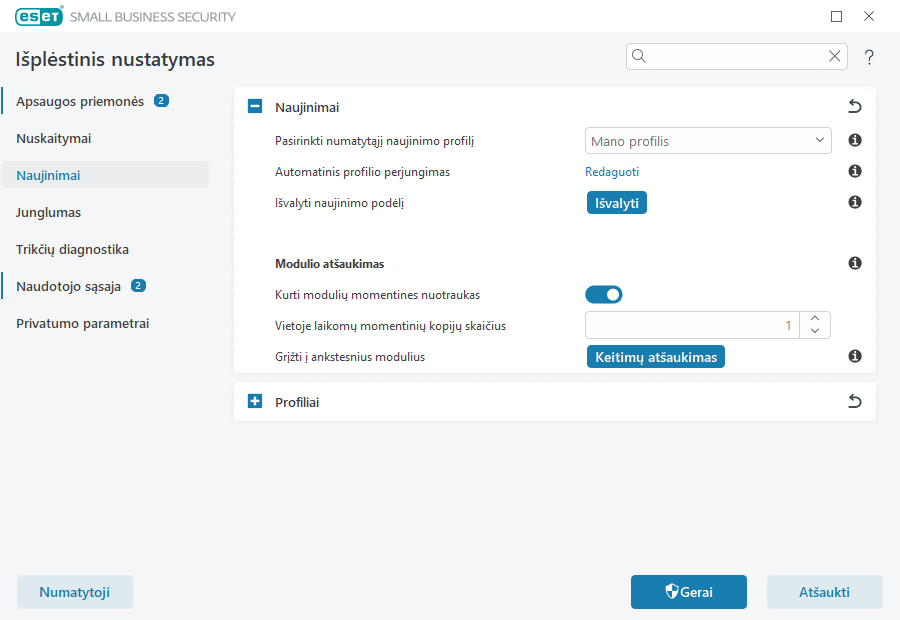This screenshot has width=900, height=620.
Task: Show info for Išvalyti naujinimo podėlį
Action: click(x=855, y=203)
